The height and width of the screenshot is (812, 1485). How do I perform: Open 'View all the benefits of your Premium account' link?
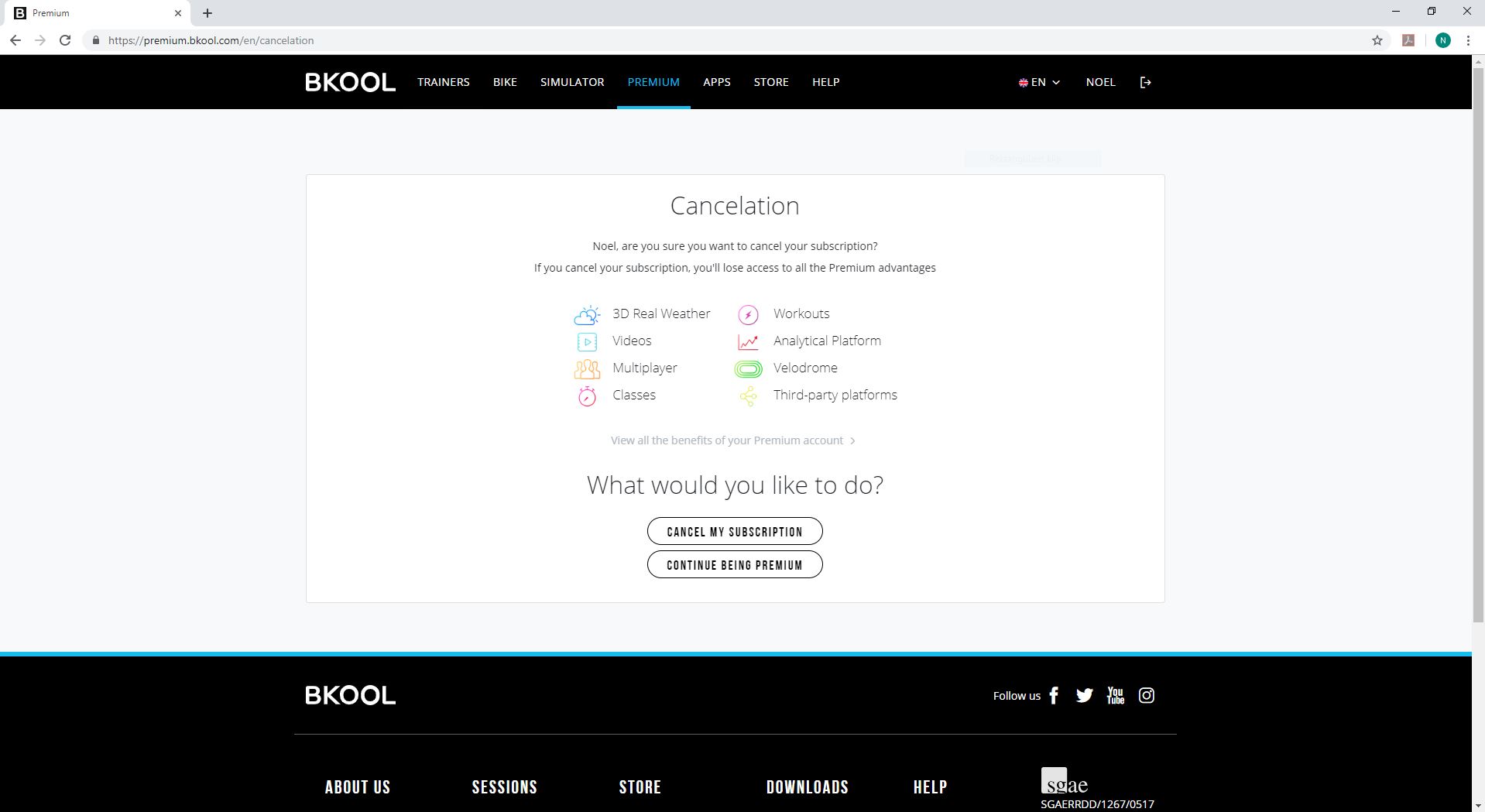tap(733, 440)
